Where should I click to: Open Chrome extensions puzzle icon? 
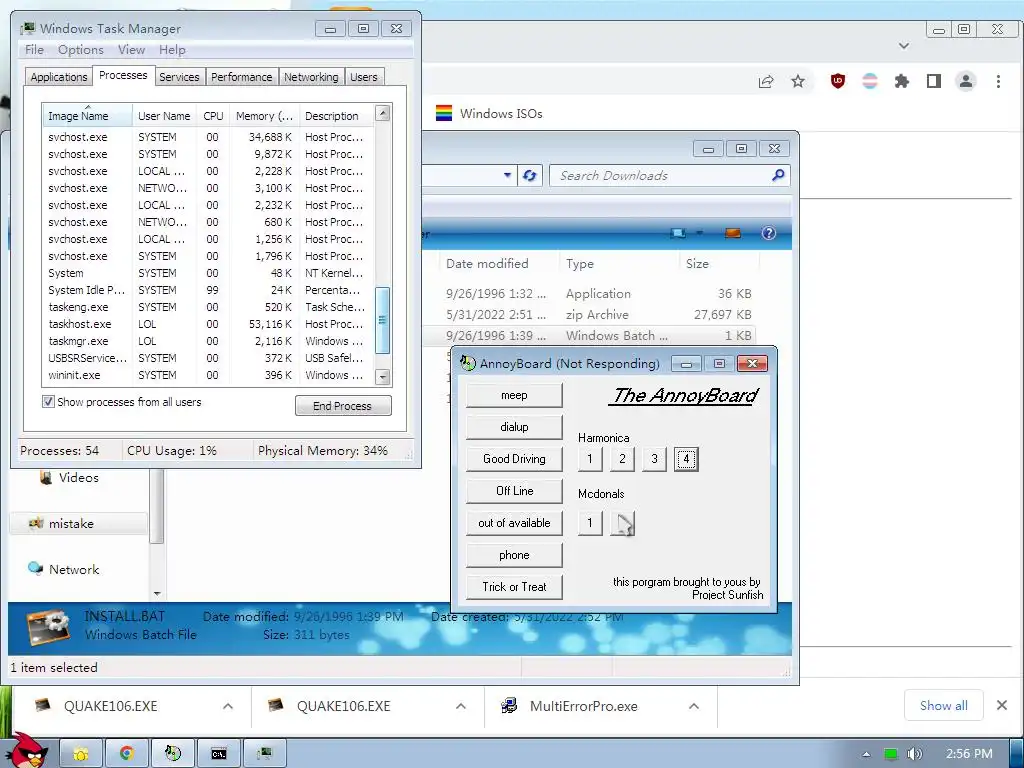click(902, 81)
